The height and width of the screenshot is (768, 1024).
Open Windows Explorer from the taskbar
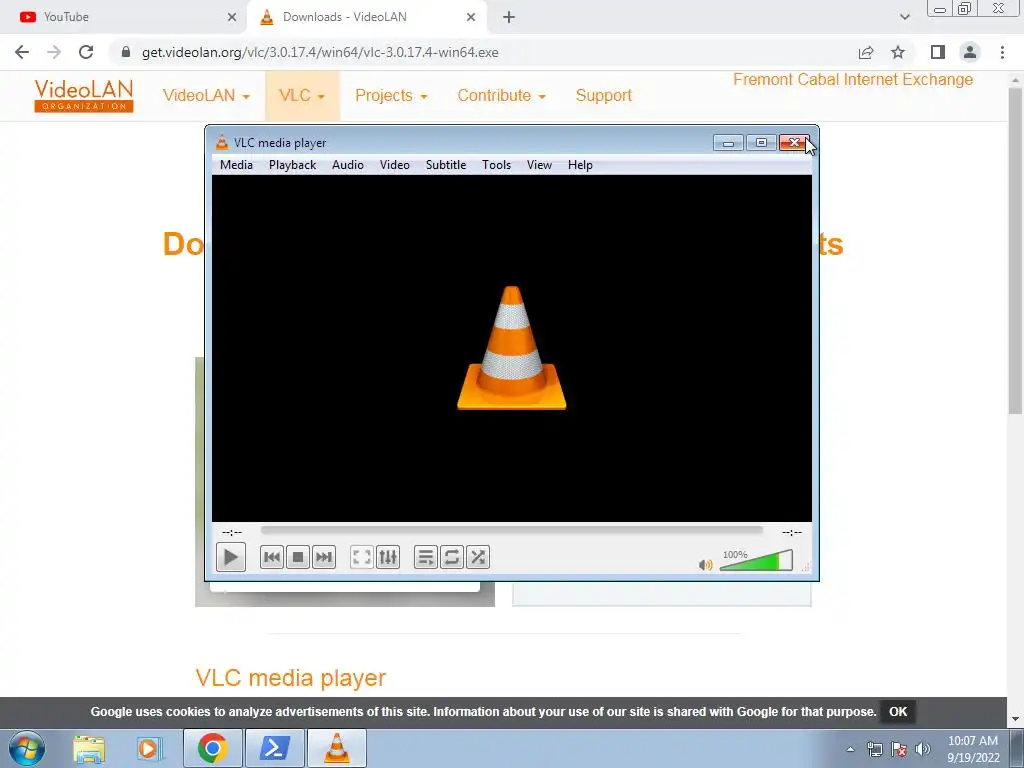click(x=89, y=748)
